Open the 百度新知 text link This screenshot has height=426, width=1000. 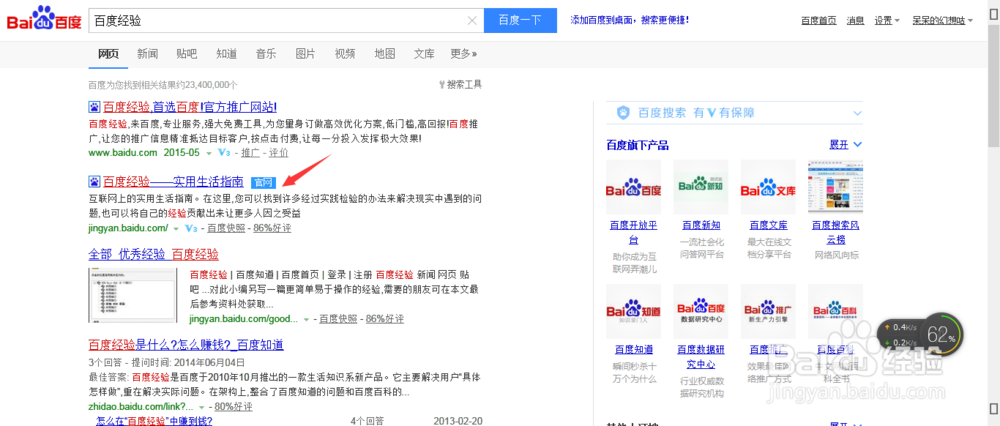tap(701, 225)
